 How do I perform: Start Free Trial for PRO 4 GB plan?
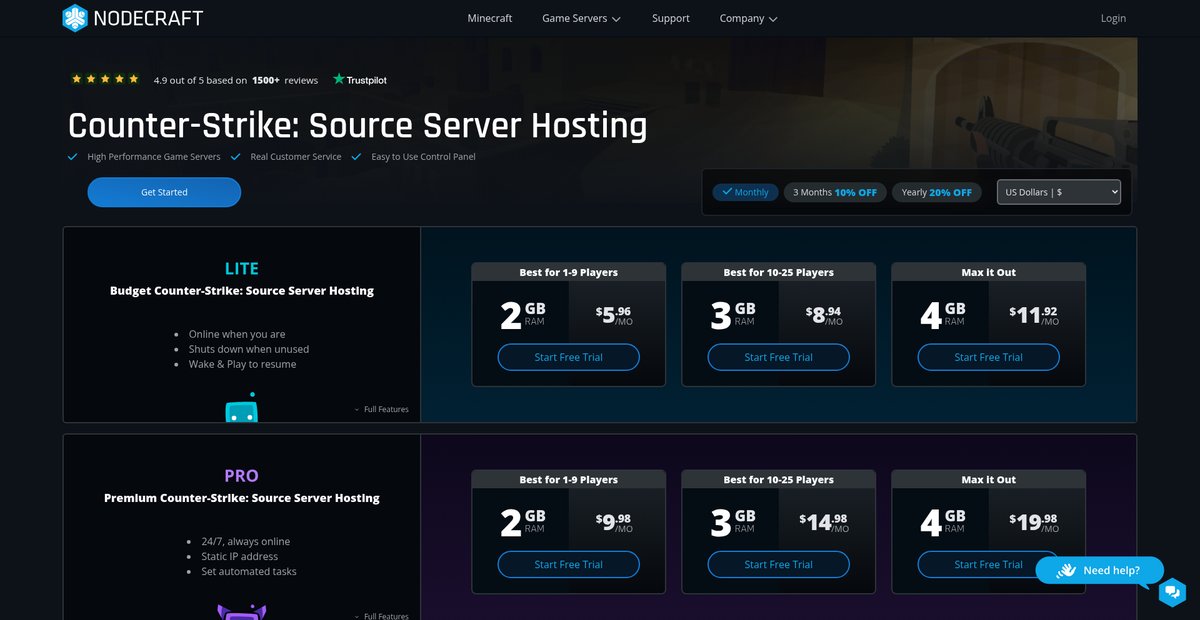tap(989, 564)
